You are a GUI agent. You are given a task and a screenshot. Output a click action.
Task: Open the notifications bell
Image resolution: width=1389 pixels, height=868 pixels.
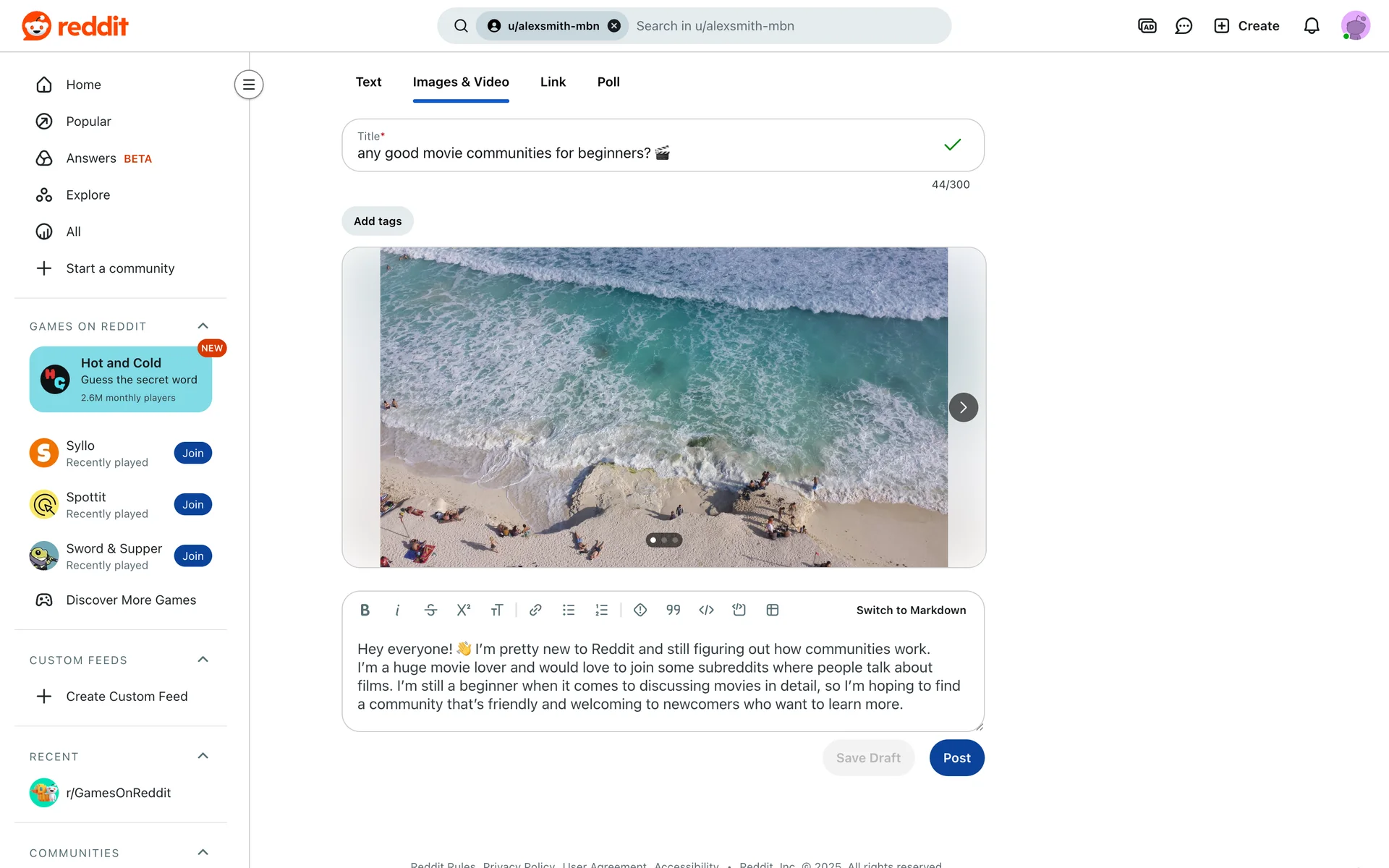1311,26
